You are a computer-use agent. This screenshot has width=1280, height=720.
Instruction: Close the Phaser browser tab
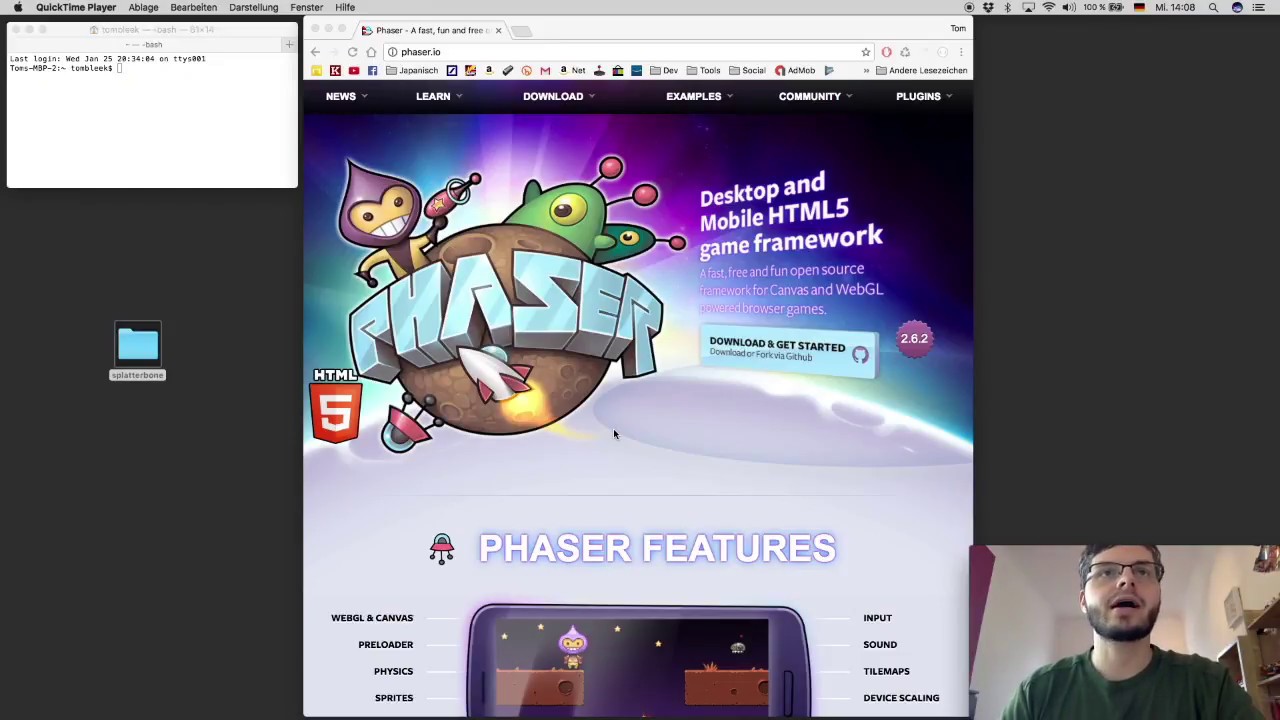498,30
